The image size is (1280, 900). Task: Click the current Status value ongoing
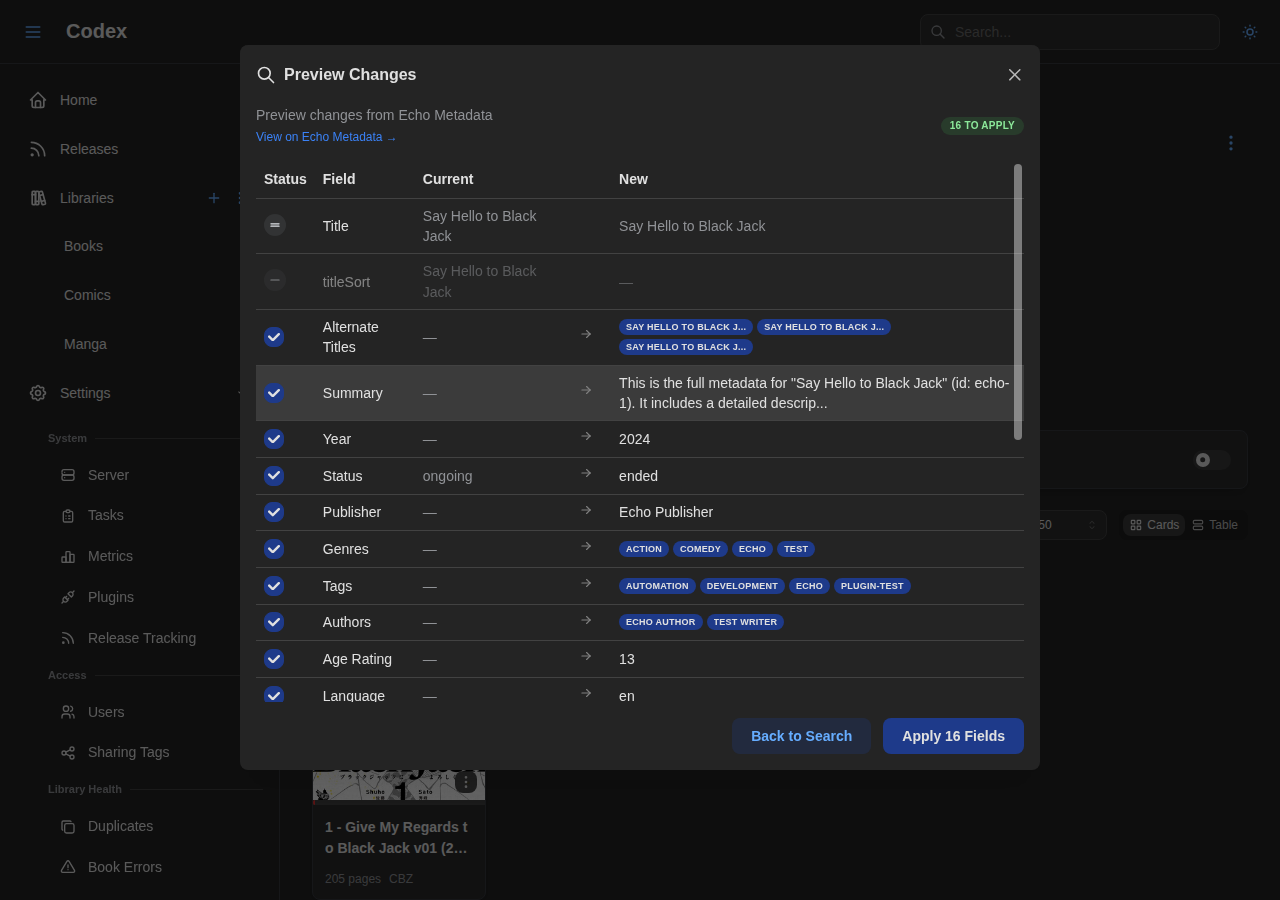pos(447,476)
